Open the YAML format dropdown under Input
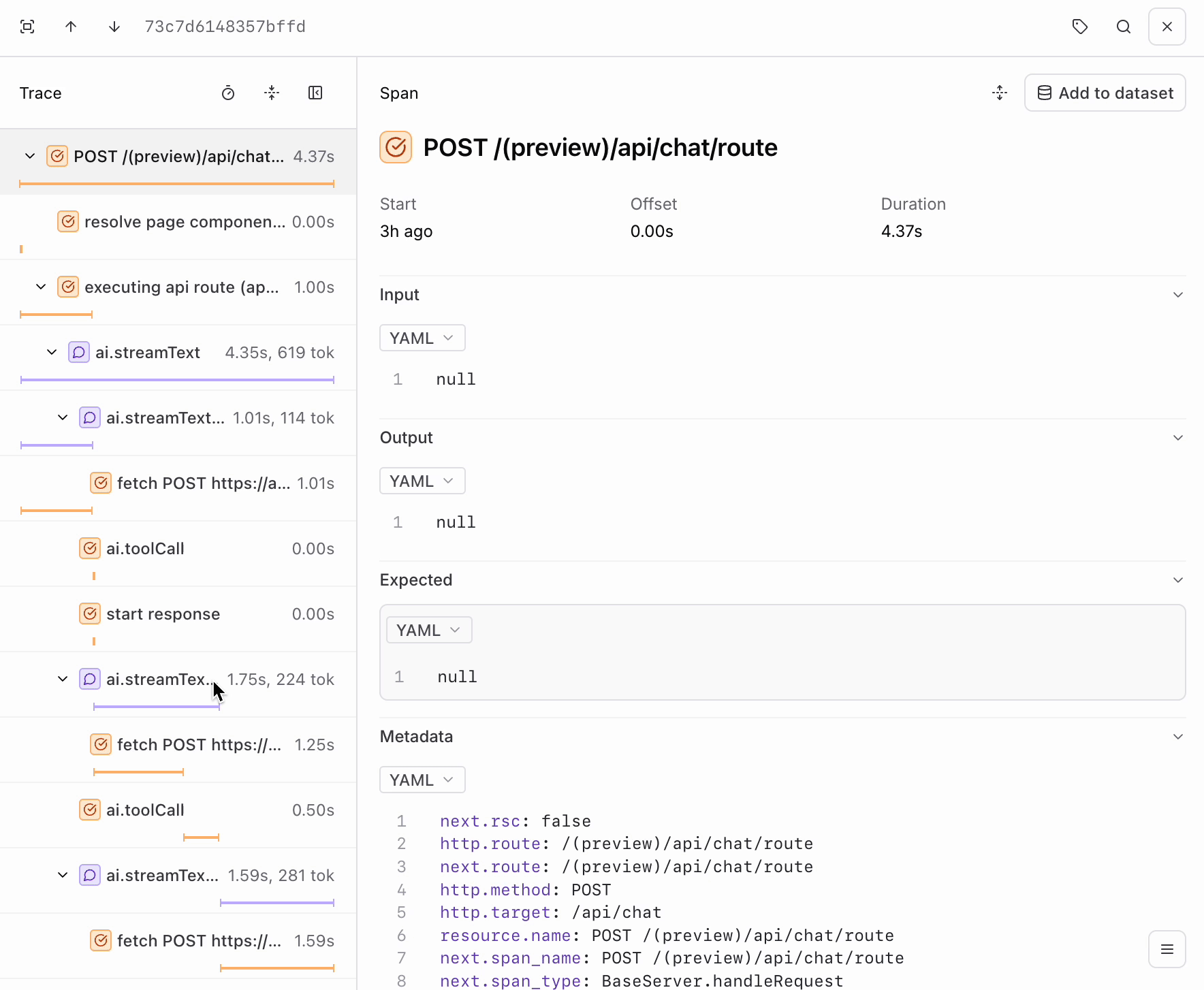 pos(422,338)
